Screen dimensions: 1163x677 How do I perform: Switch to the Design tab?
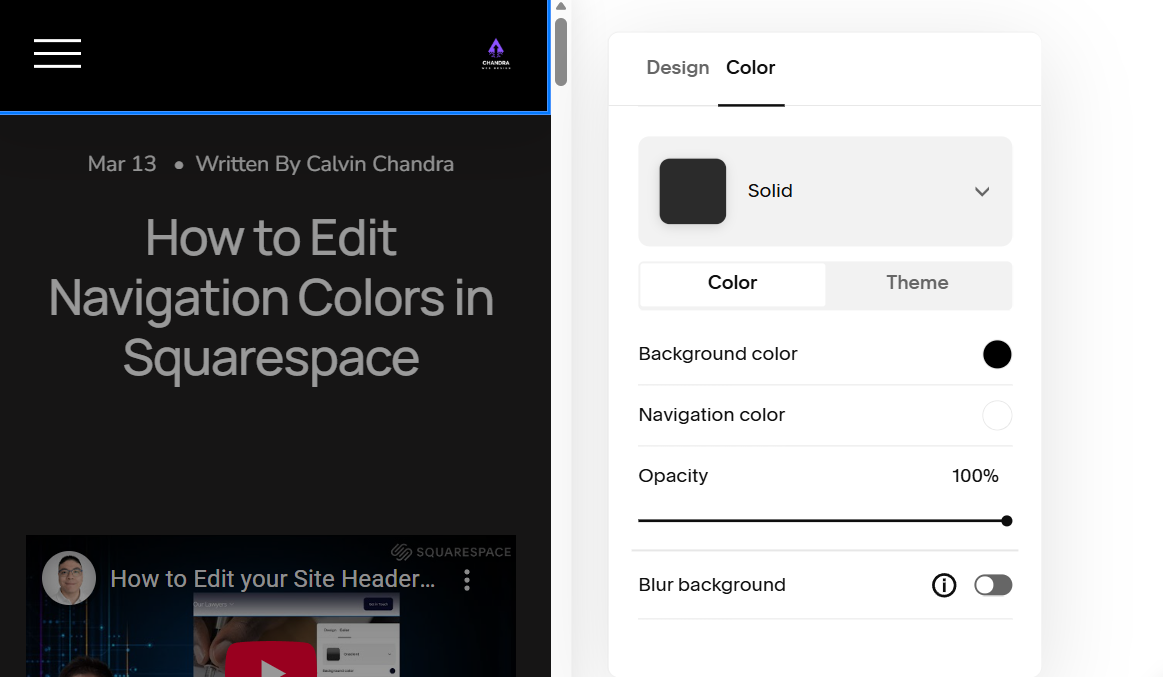pos(678,67)
